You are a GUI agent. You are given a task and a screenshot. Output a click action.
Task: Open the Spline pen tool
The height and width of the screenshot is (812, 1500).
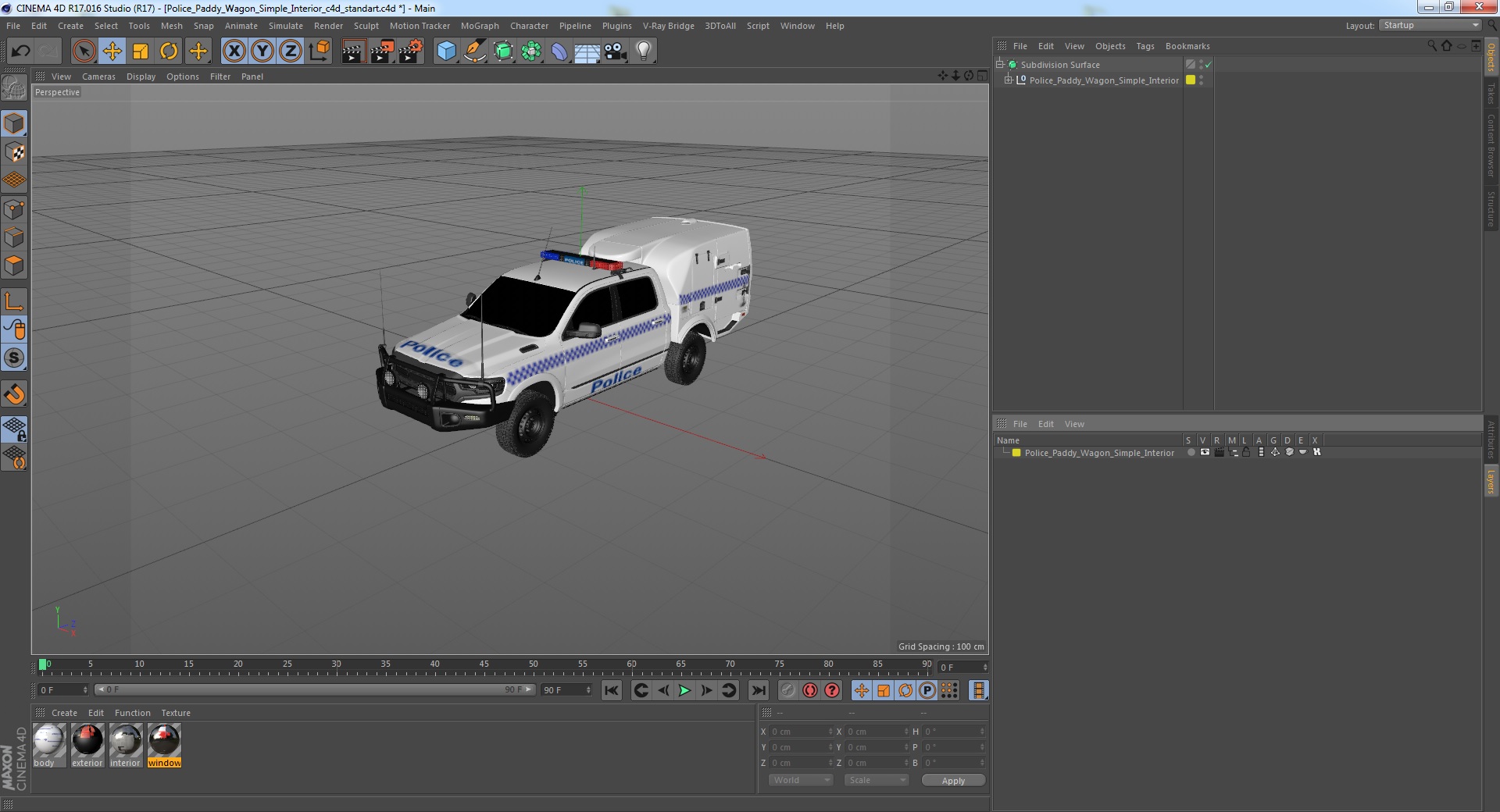[x=474, y=52]
